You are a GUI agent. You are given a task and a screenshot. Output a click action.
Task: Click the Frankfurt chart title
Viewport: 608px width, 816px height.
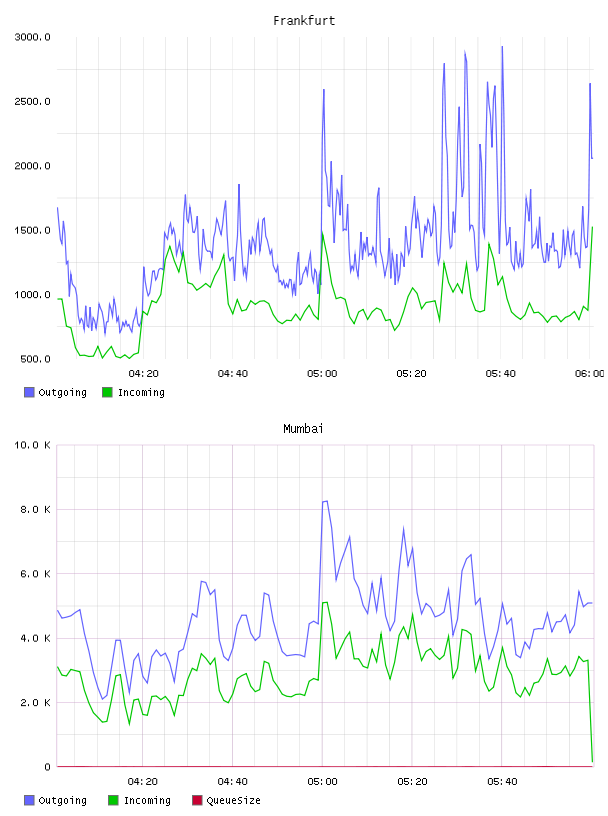pyautogui.click(x=304, y=21)
